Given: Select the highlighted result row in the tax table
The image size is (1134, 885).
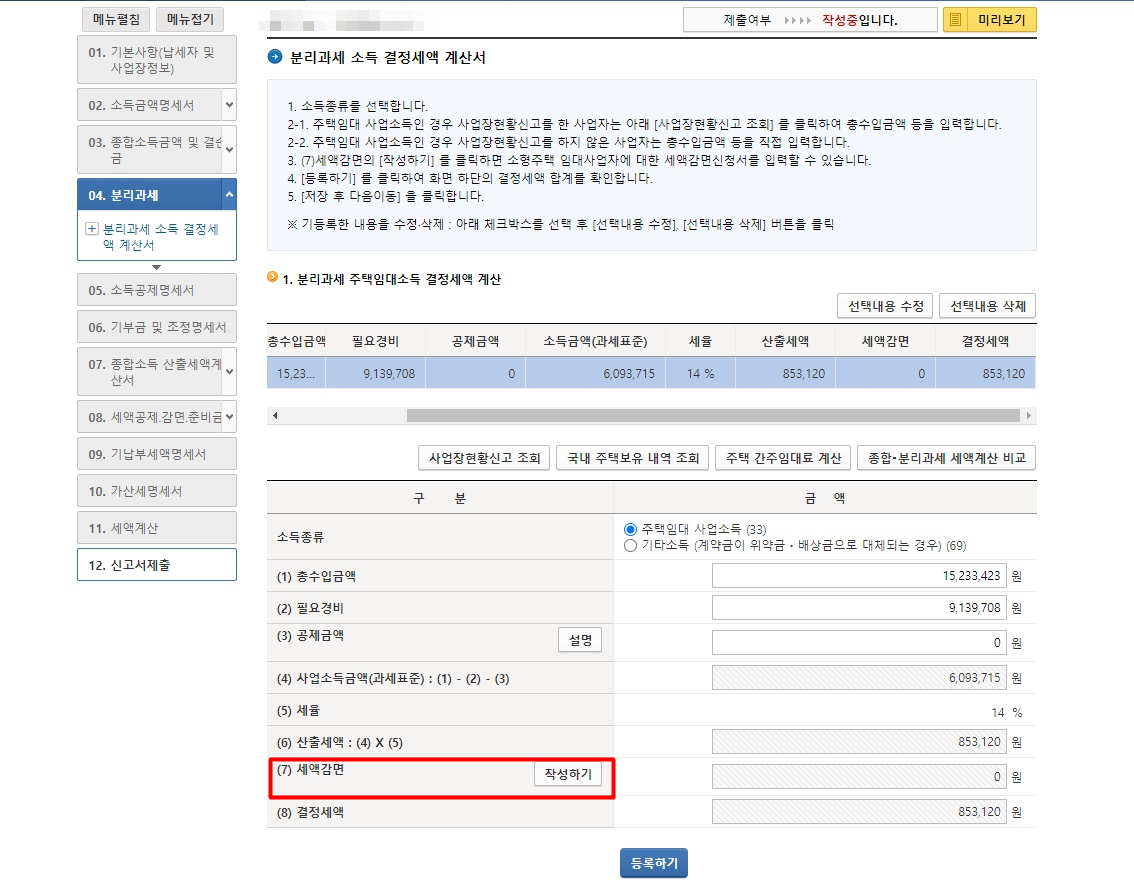Looking at the screenshot, I should pos(600,372).
